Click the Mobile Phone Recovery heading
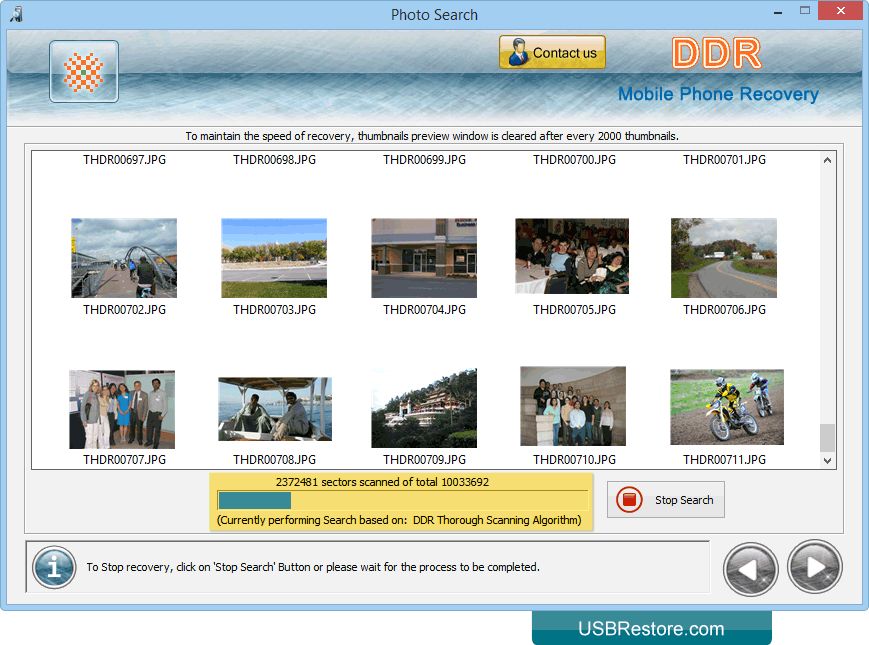 click(x=718, y=94)
